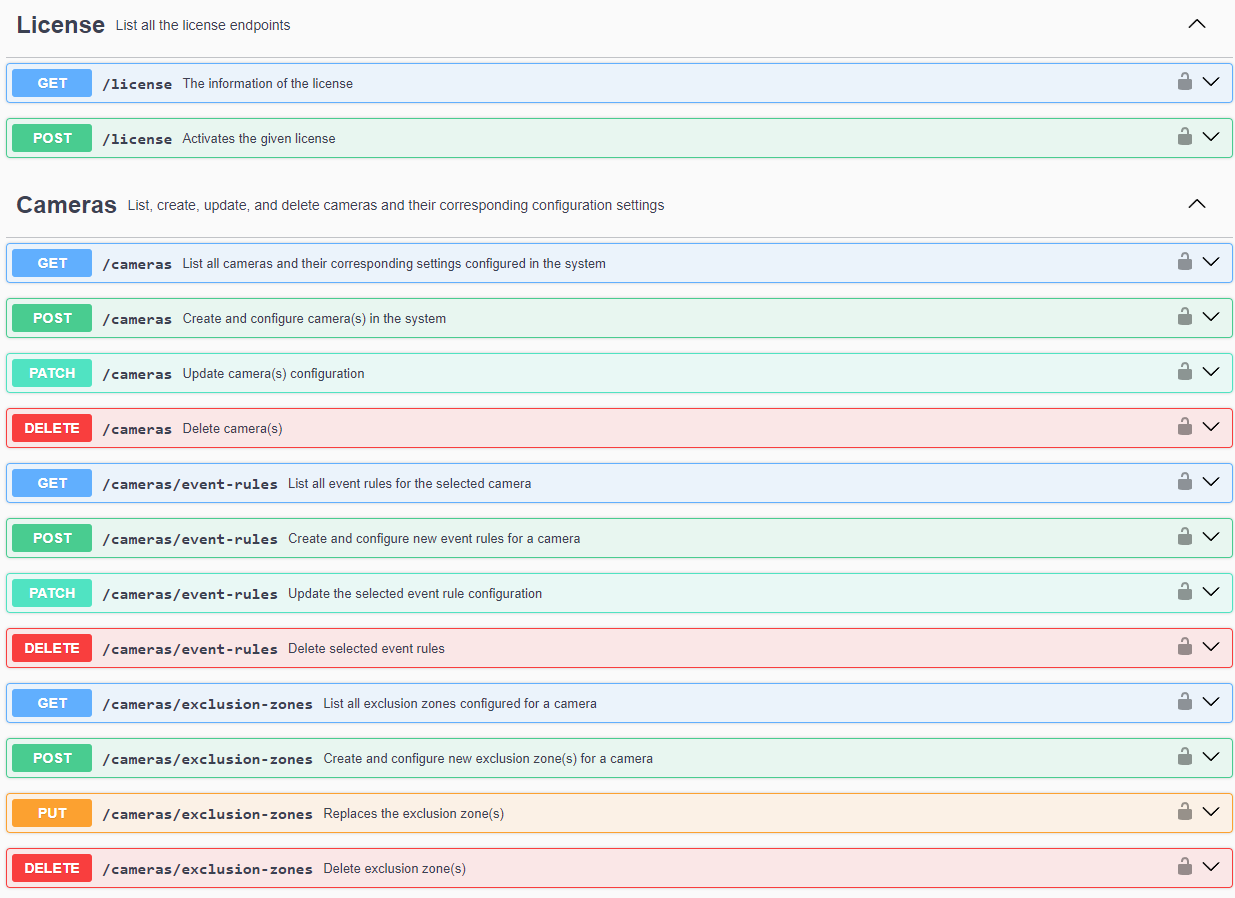Expand GET /license using its chevron
The width and height of the screenshot is (1235, 898).
tap(1211, 82)
